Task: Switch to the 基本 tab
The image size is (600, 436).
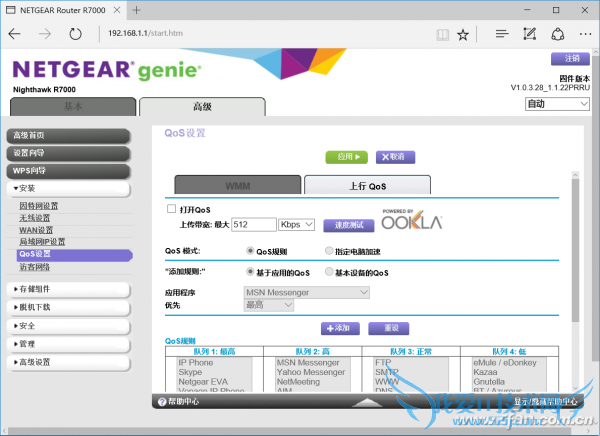Action: 73,107
